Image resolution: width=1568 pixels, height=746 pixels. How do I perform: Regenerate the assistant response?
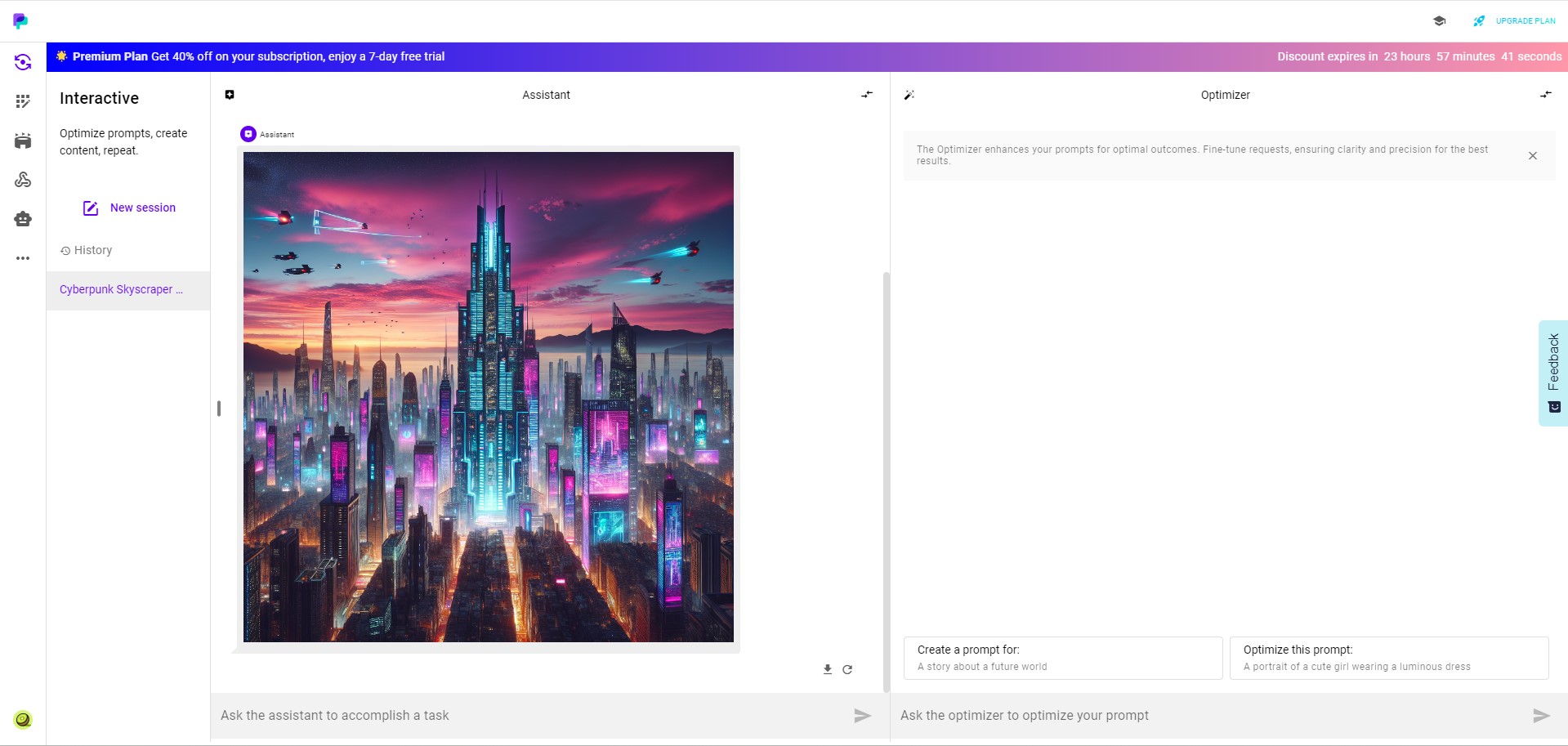coord(847,669)
